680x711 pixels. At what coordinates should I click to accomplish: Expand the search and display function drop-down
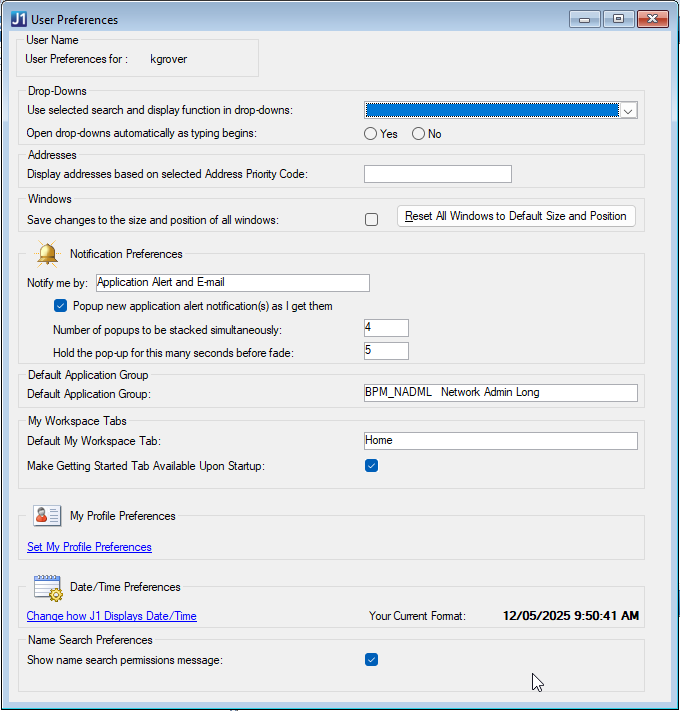point(628,111)
